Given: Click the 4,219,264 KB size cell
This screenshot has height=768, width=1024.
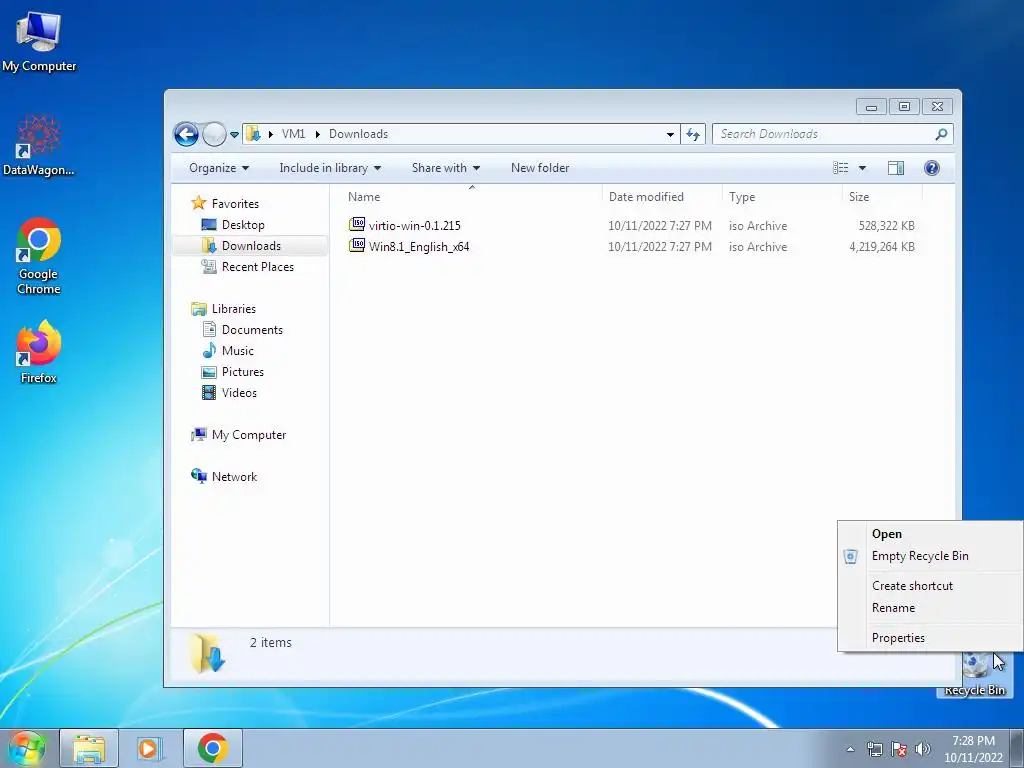Looking at the screenshot, I should pyautogui.click(x=882, y=247).
